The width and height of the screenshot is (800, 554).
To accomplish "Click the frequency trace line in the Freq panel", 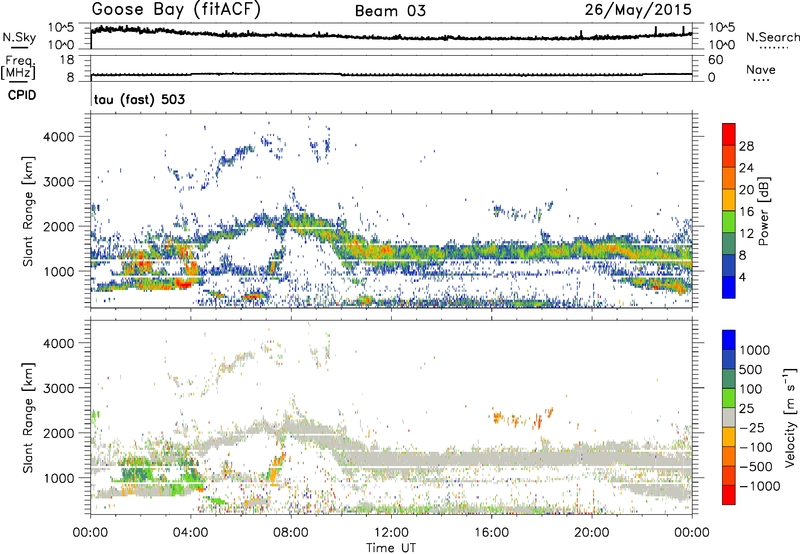I will click(391, 74).
